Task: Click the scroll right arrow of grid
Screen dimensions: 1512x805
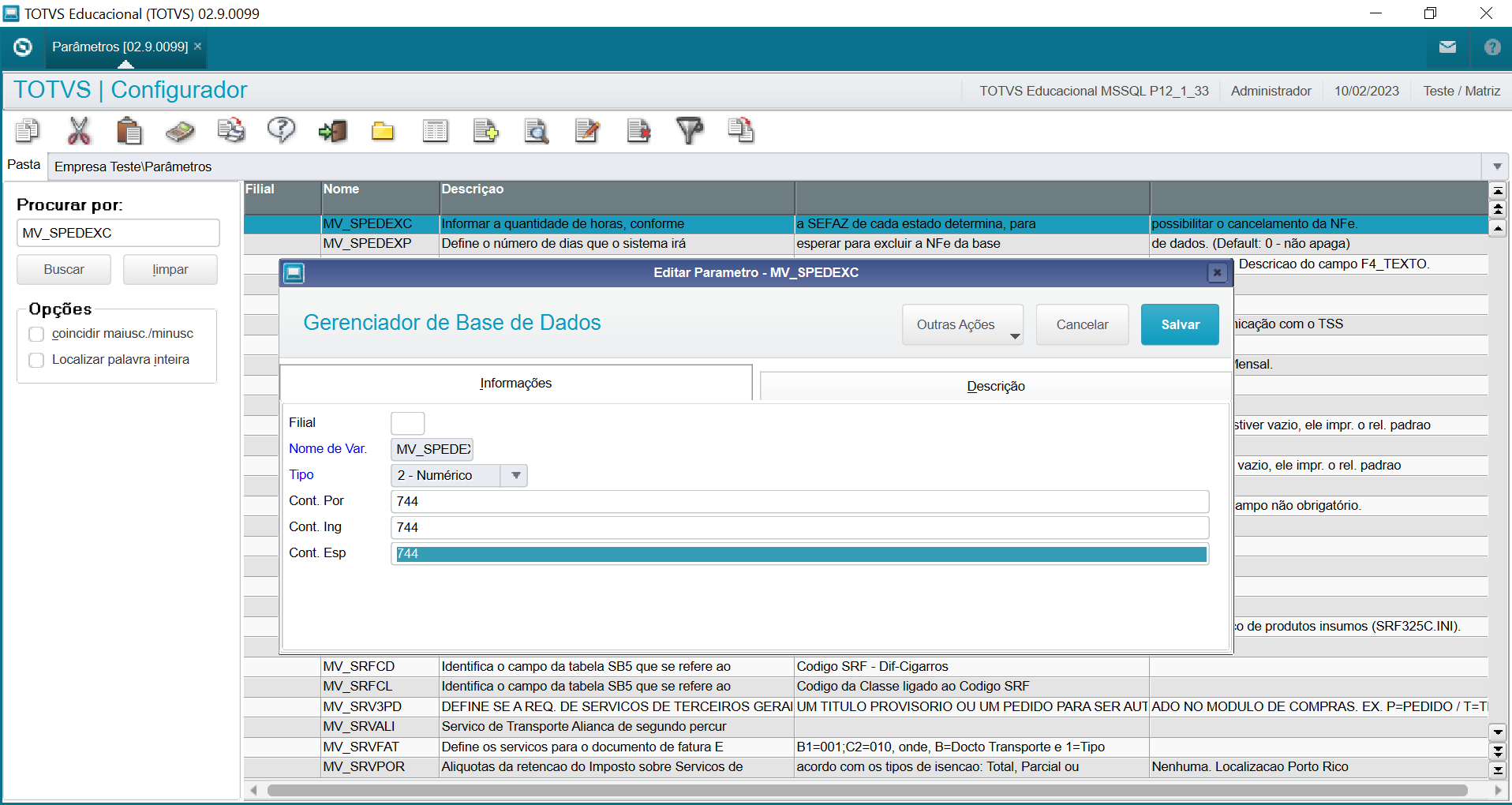Action: coord(1498,790)
